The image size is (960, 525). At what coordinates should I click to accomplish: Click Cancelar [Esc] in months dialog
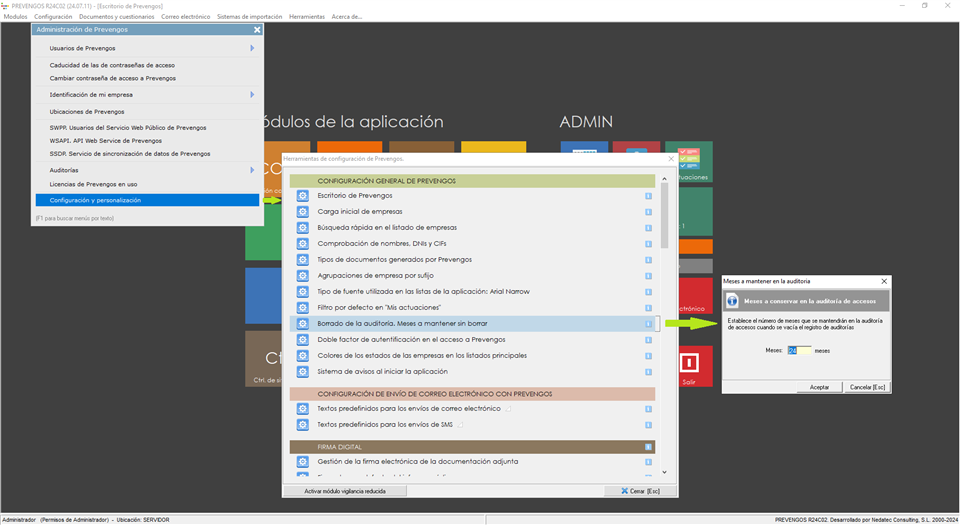point(866,387)
